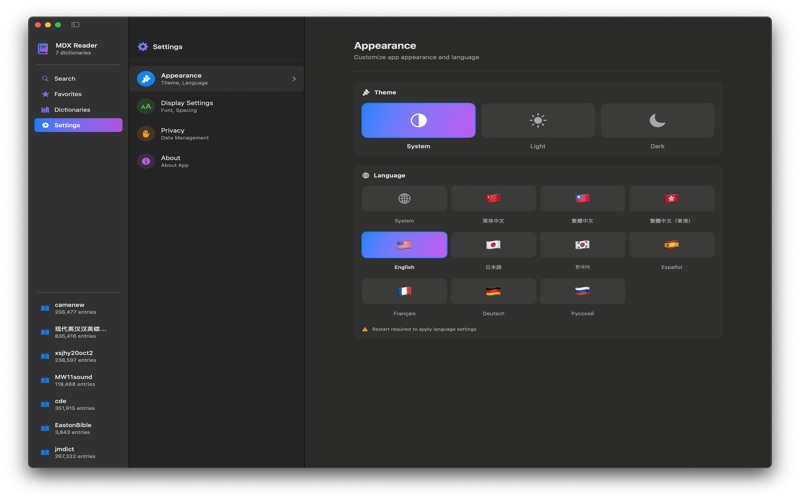This screenshot has width=800, height=500.
Task: Click the Favorites star icon
Action: click(45, 94)
